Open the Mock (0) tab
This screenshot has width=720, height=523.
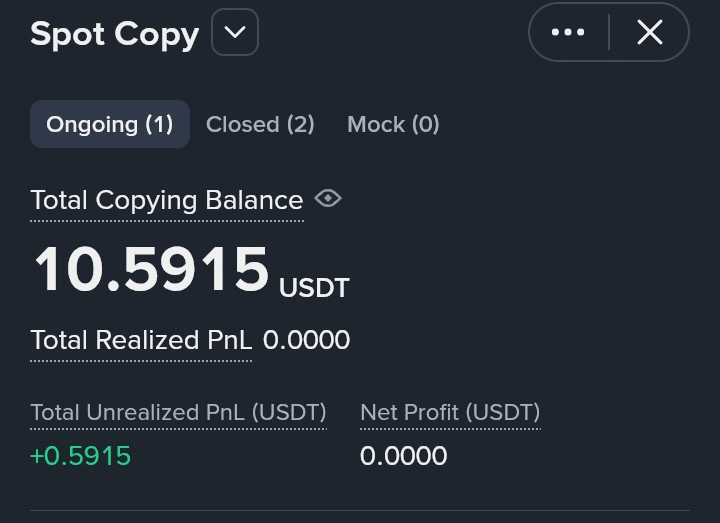393,124
